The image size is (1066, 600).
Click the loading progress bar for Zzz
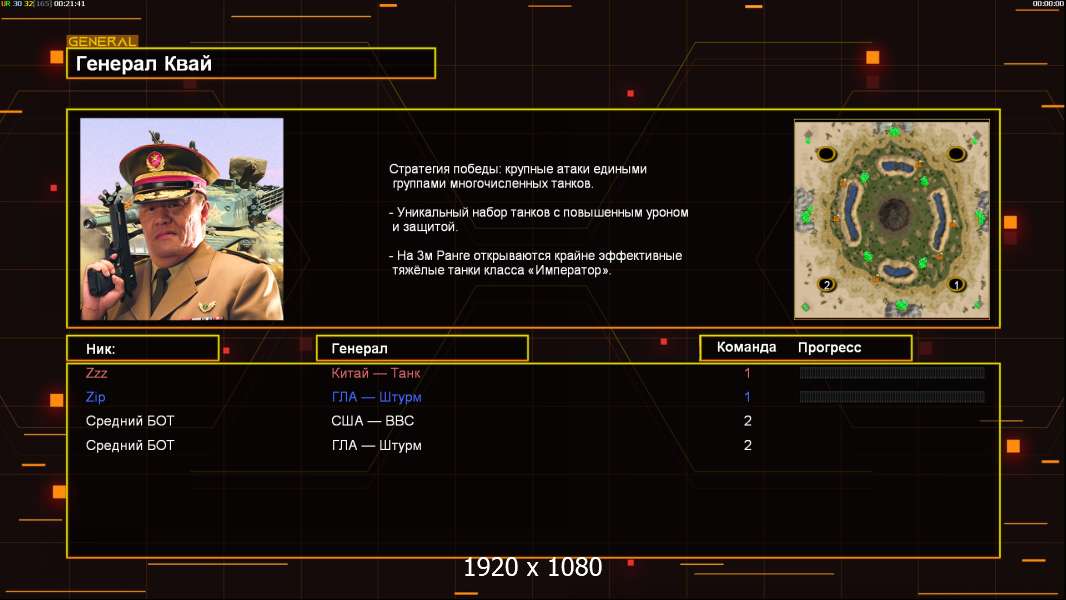pyautogui.click(x=892, y=372)
